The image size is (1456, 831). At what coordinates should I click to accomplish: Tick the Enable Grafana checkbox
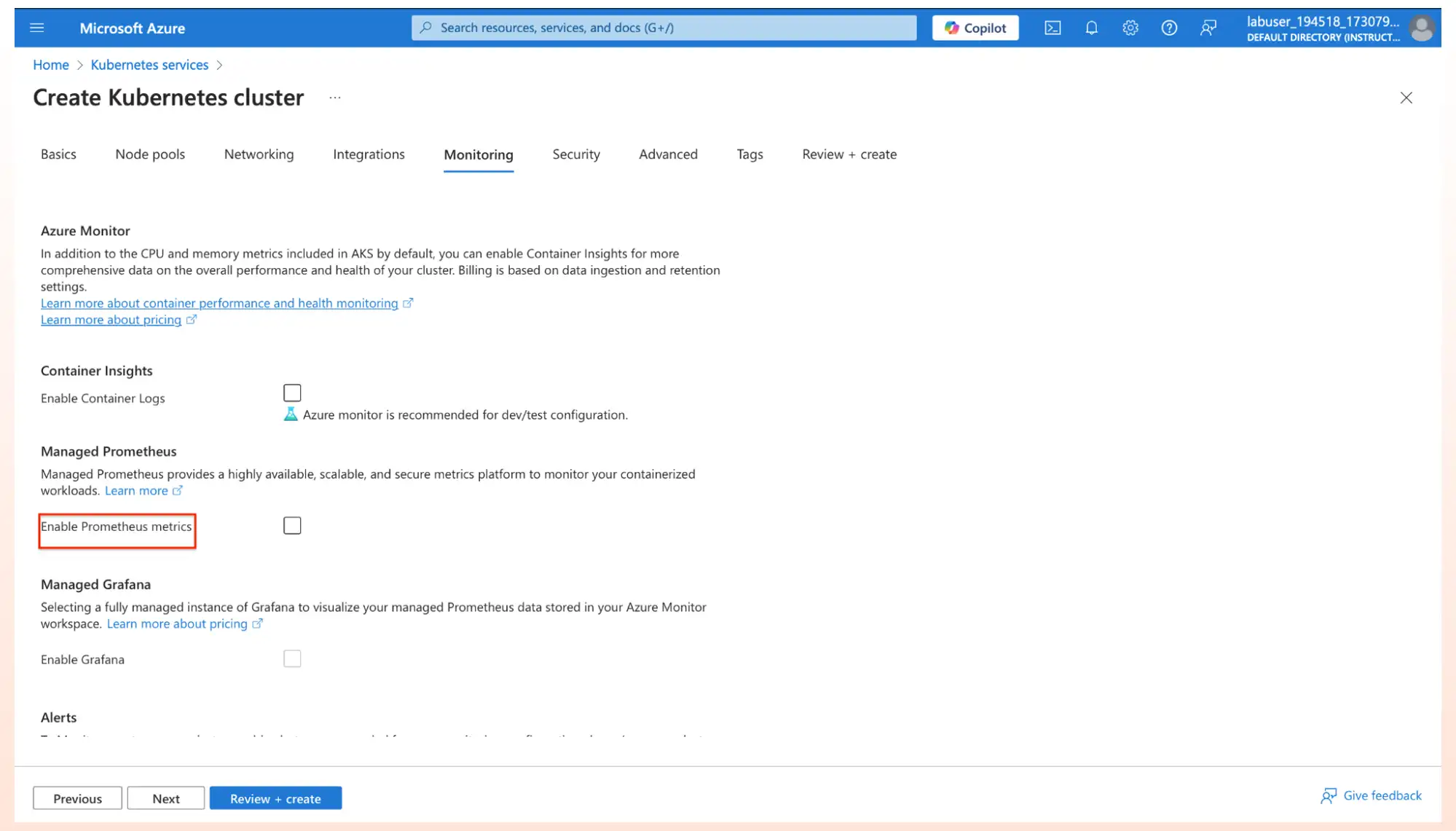292,659
